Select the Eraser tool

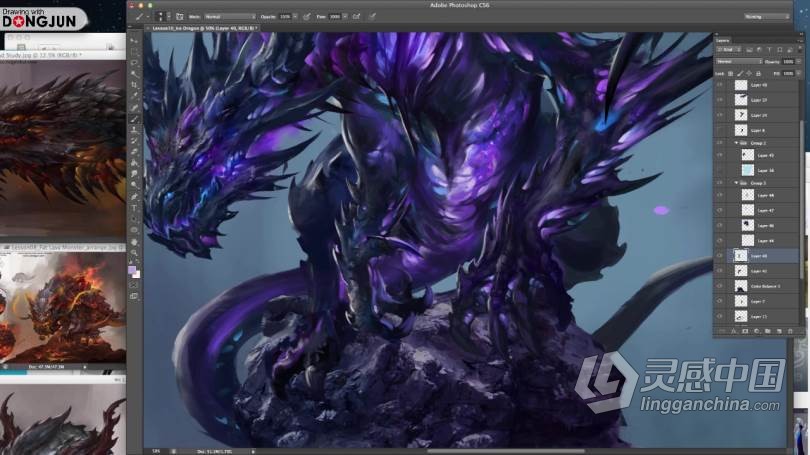pyautogui.click(x=134, y=151)
